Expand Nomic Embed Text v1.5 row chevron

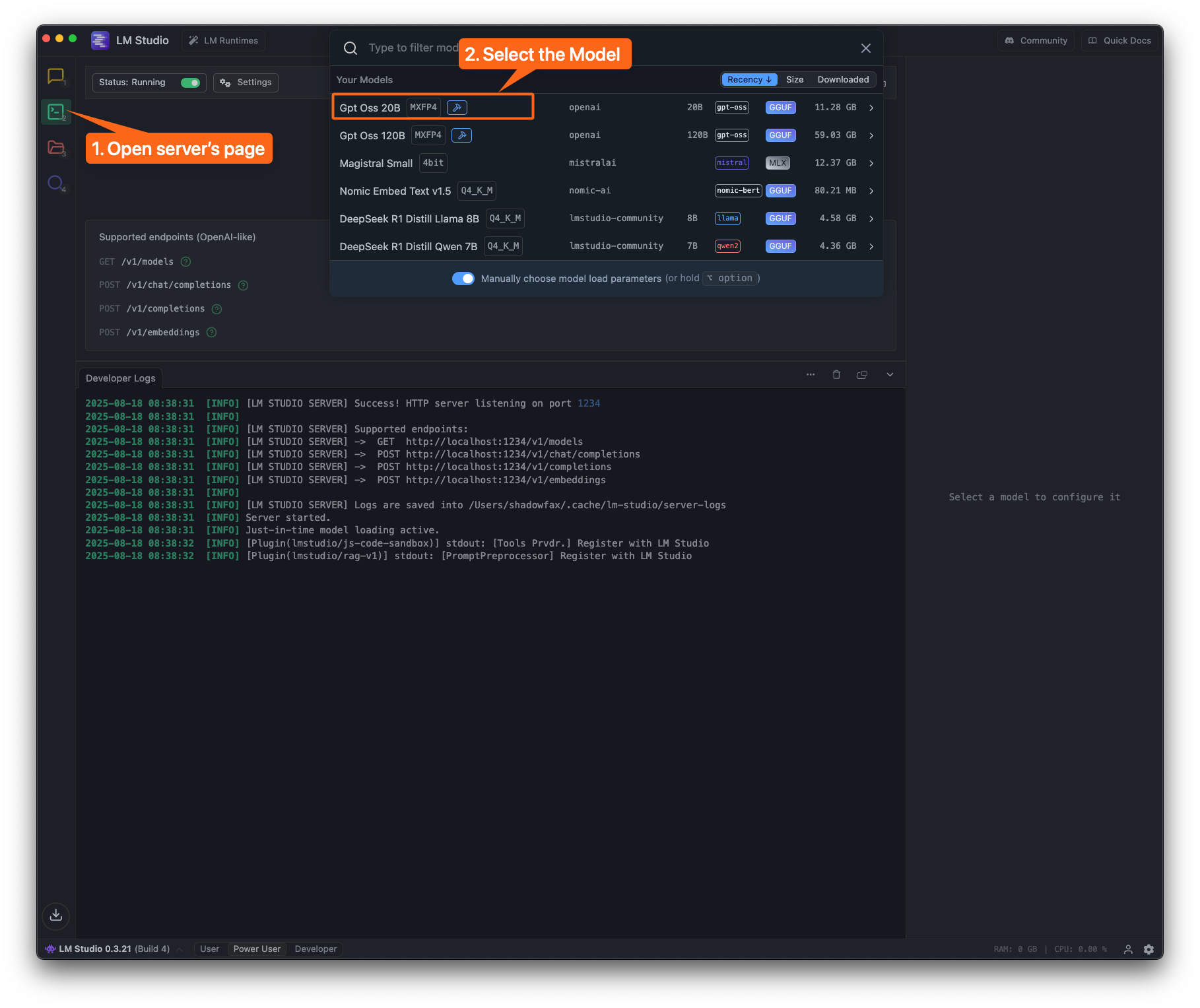[871, 191]
